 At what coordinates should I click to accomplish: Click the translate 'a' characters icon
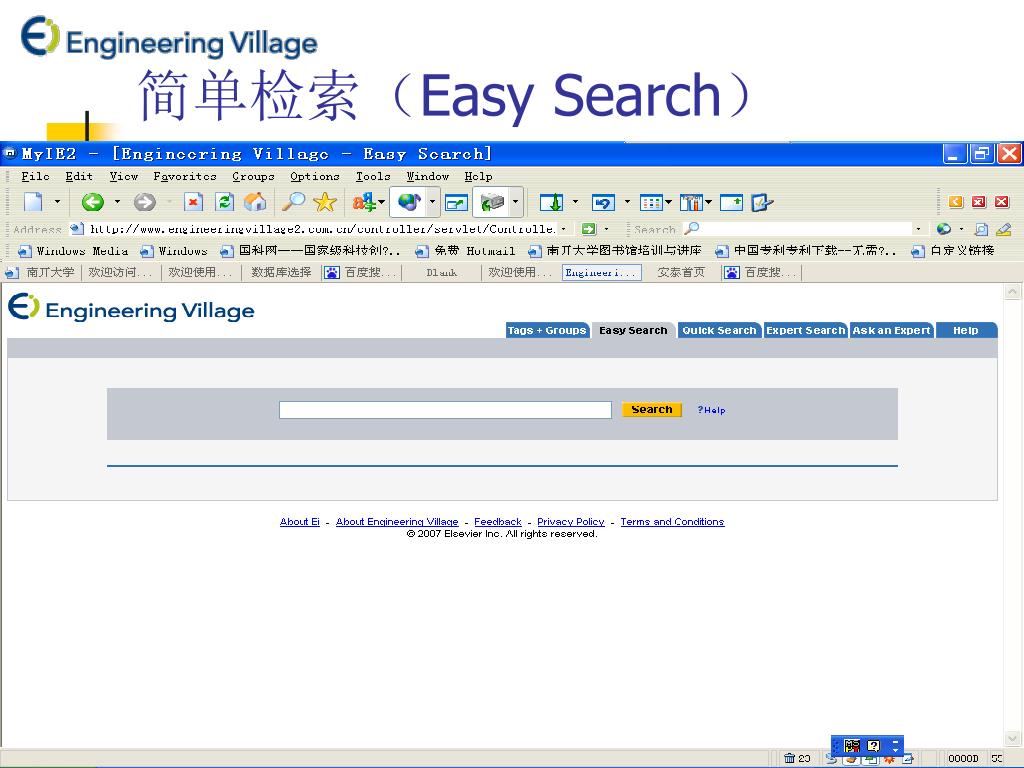[364, 202]
